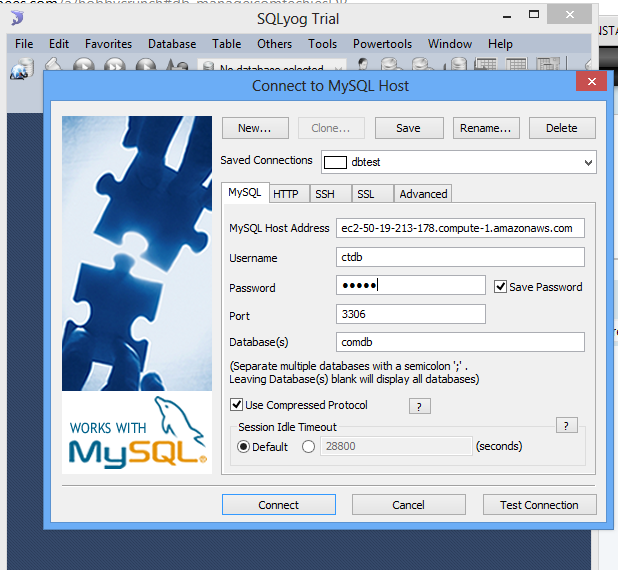Click the white color box beside dbtest
This screenshot has height=570, width=618.
[335, 162]
